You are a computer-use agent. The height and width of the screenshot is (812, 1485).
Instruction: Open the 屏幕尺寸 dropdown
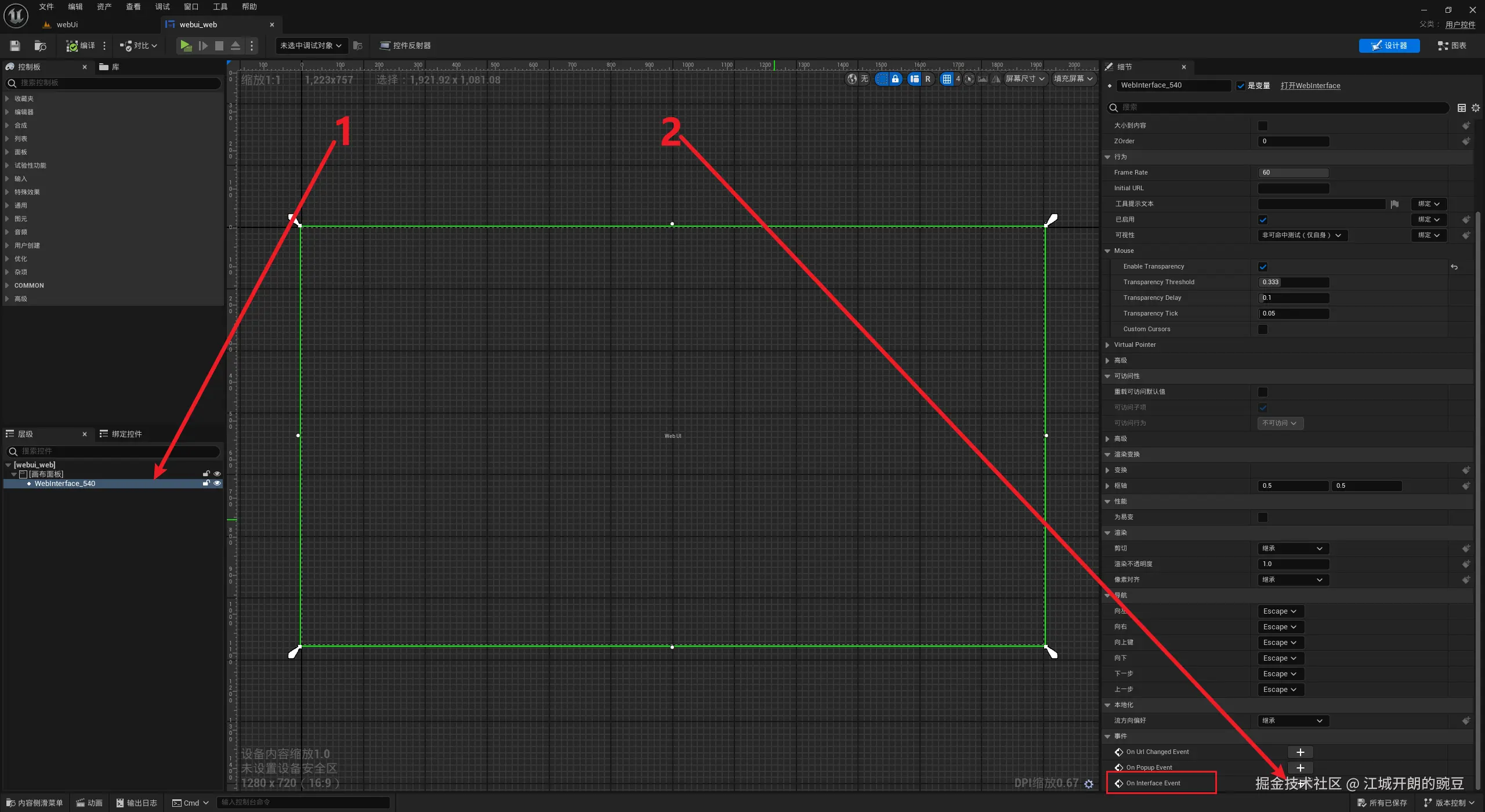(1025, 79)
